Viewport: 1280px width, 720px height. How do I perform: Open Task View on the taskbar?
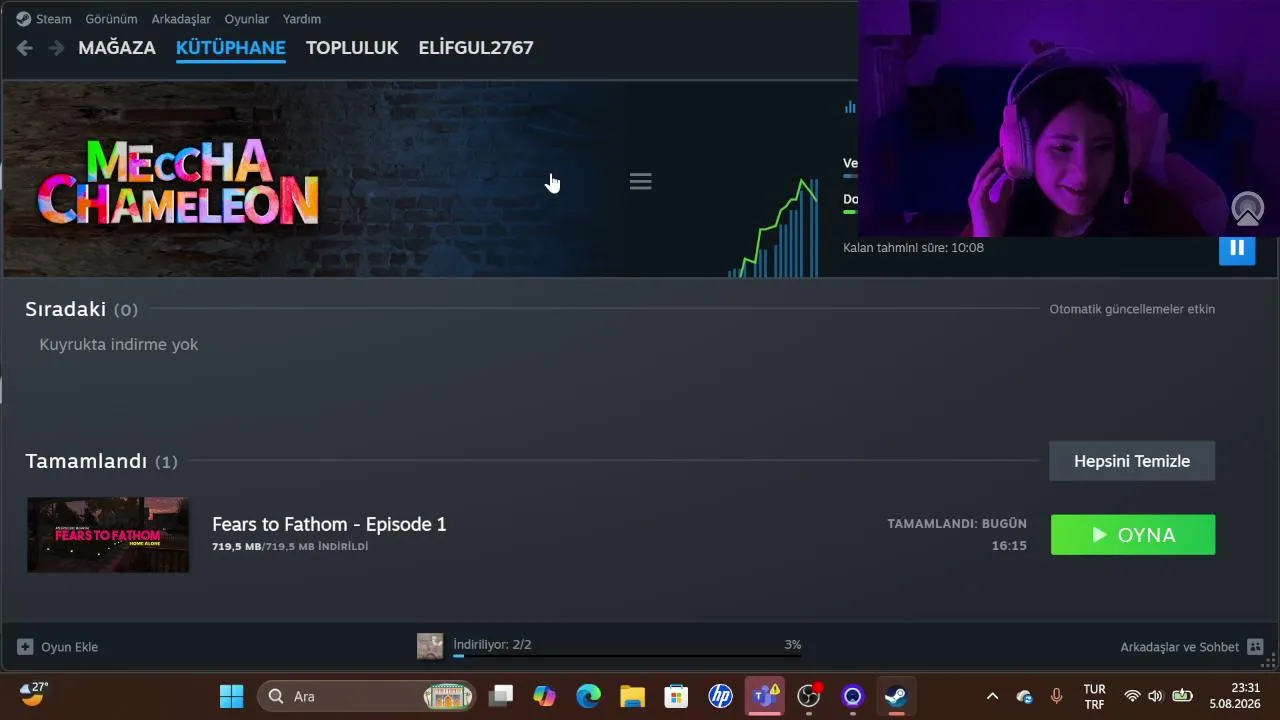tap(501, 696)
